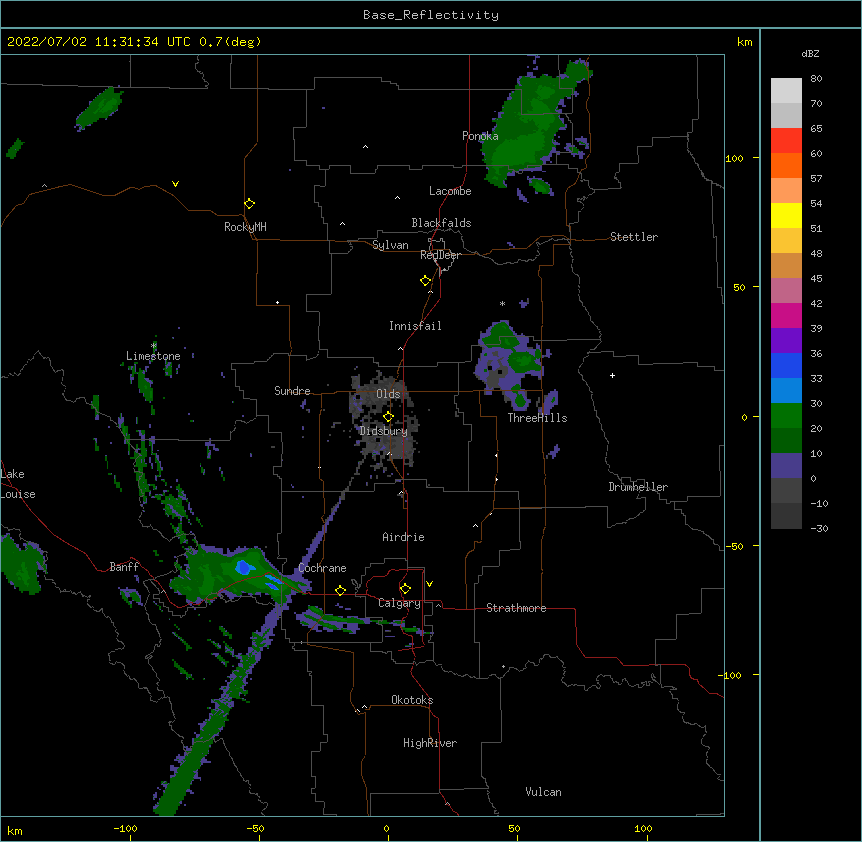Click the HighRiver label
The image size is (862, 842).
coord(430,743)
